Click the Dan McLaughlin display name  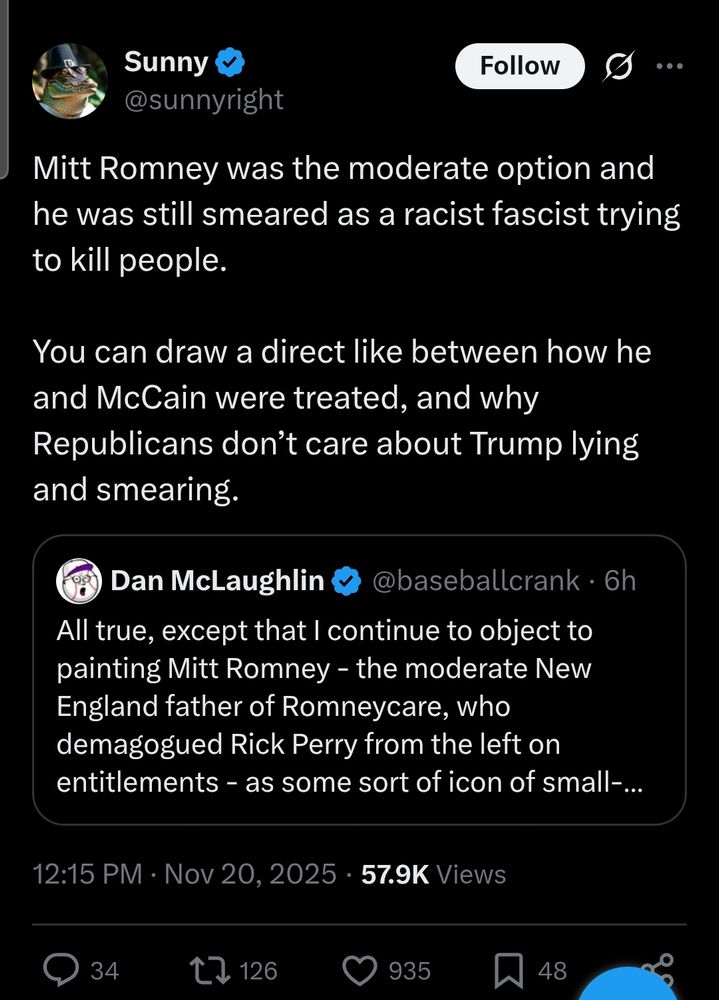(x=217, y=580)
